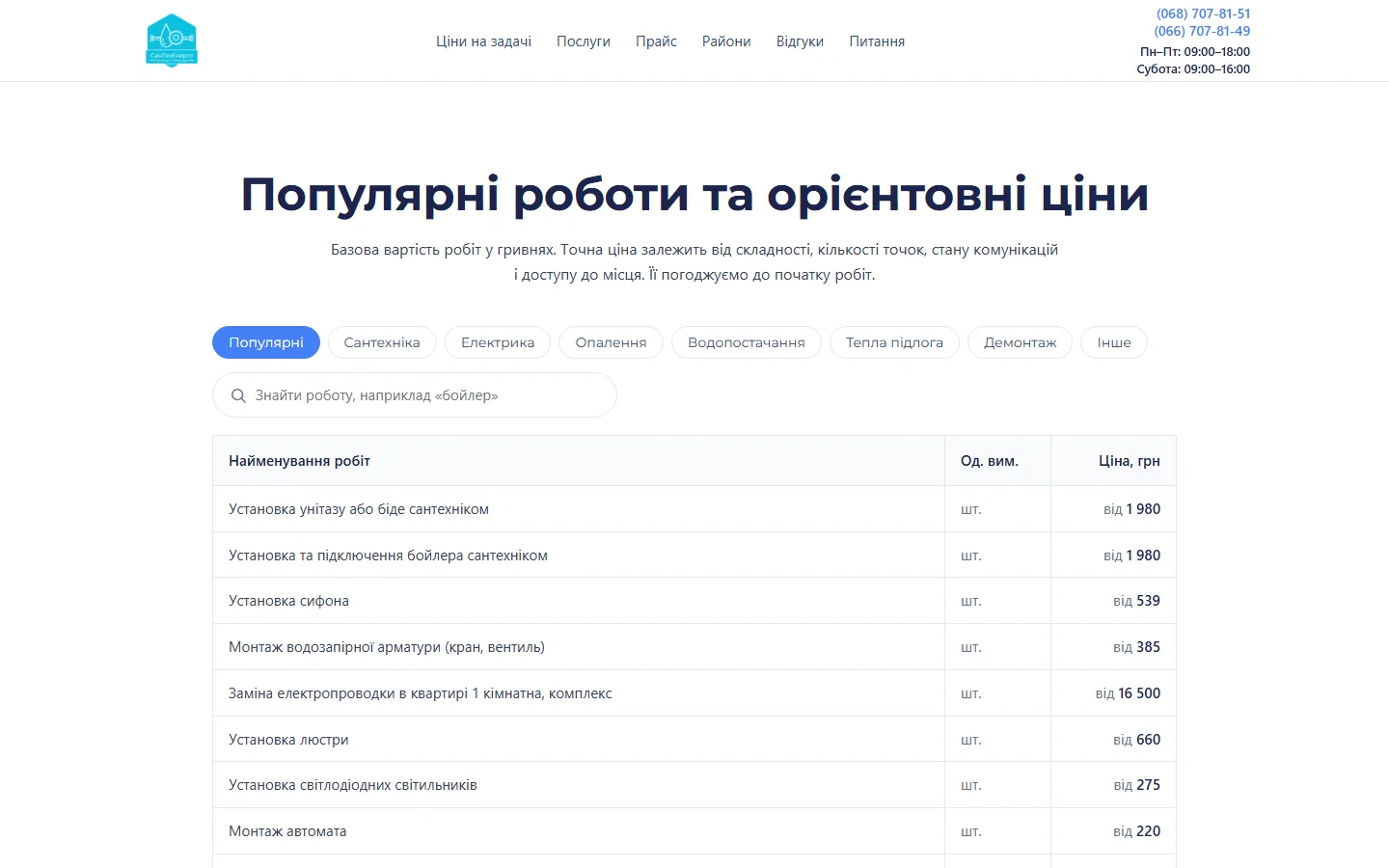Call the phone number (066) 707-81-49
This screenshot has width=1389, height=868.
click(x=1202, y=31)
